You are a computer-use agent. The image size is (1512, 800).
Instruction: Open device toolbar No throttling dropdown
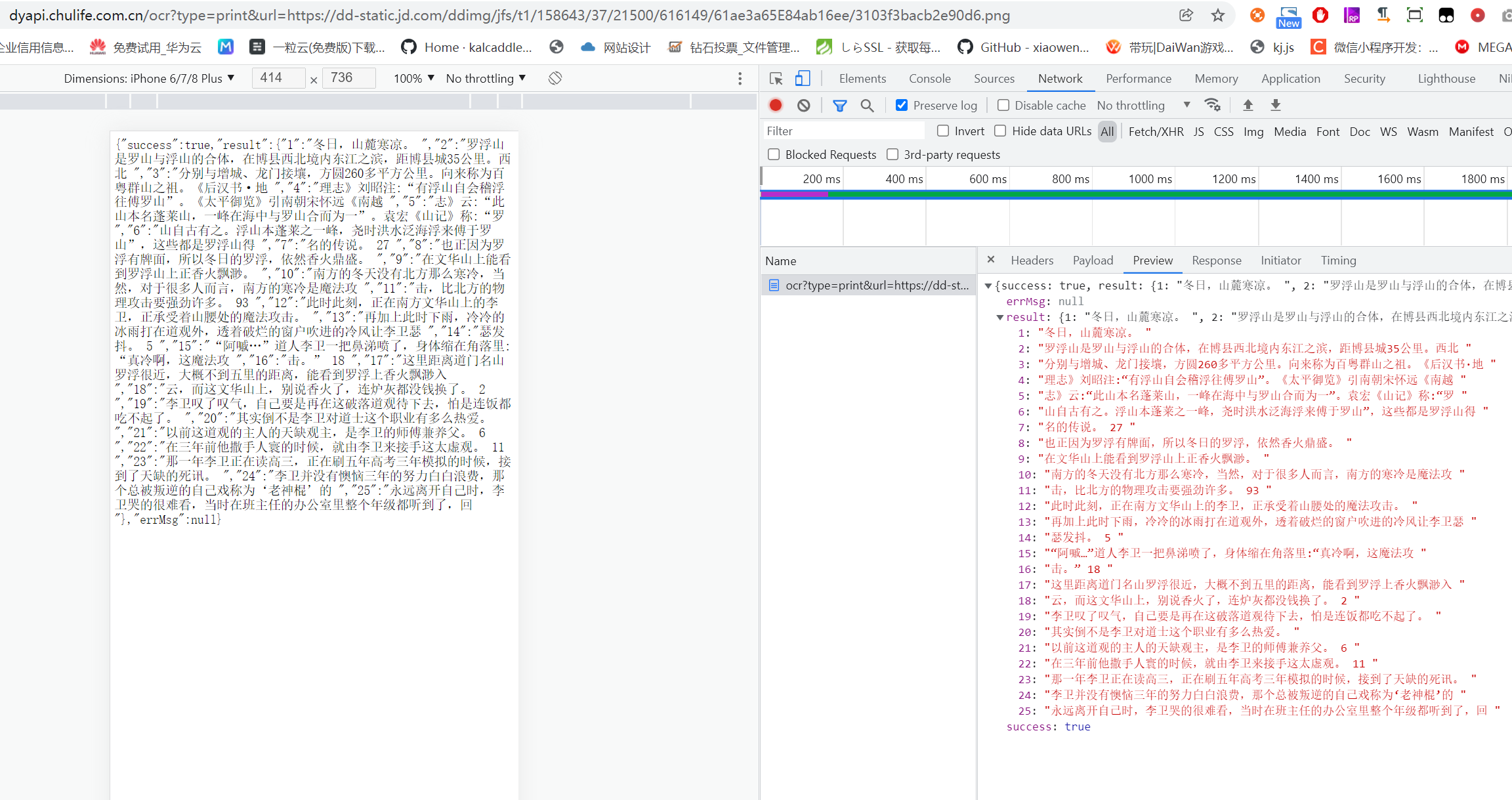[486, 78]
